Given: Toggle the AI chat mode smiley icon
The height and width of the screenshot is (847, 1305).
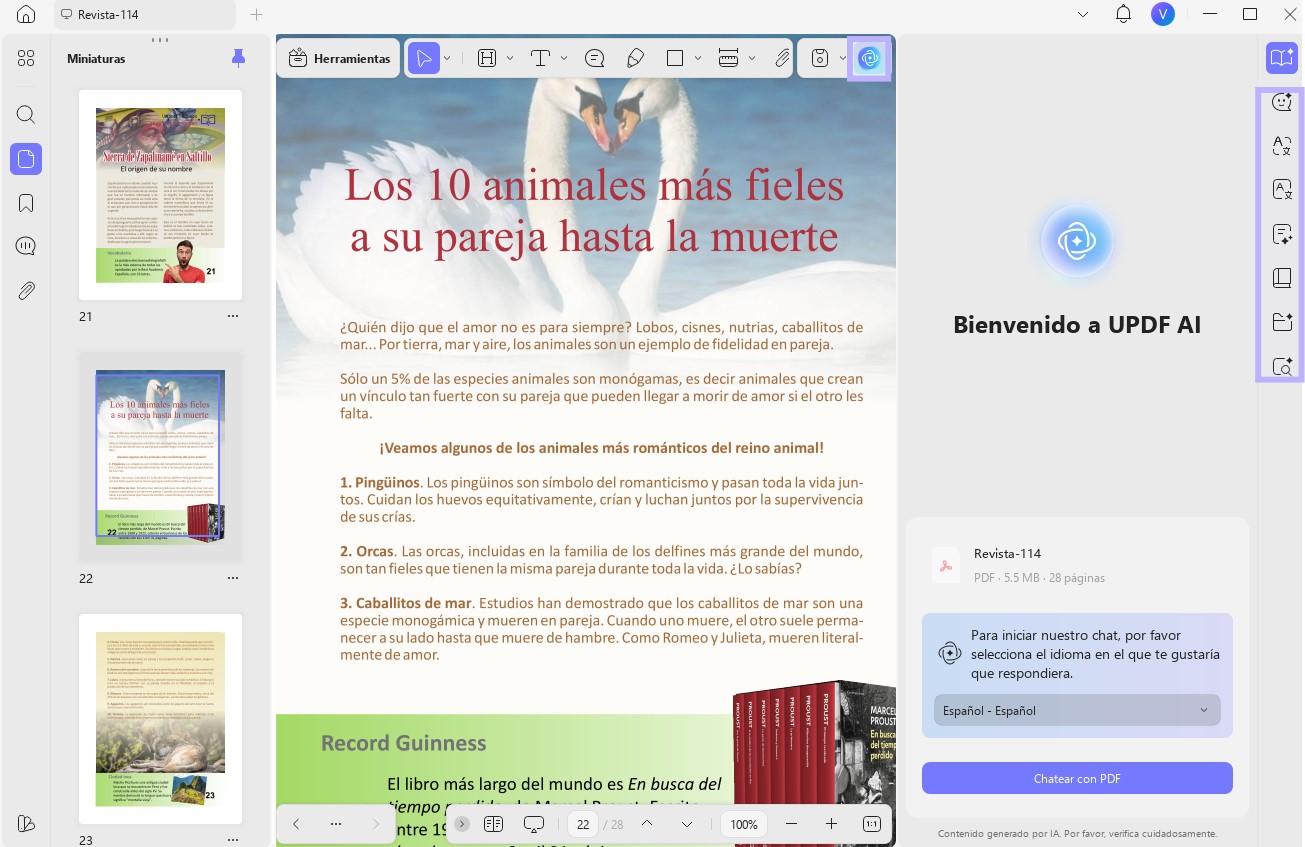Looking at the screenshot, I should 1282,102.
